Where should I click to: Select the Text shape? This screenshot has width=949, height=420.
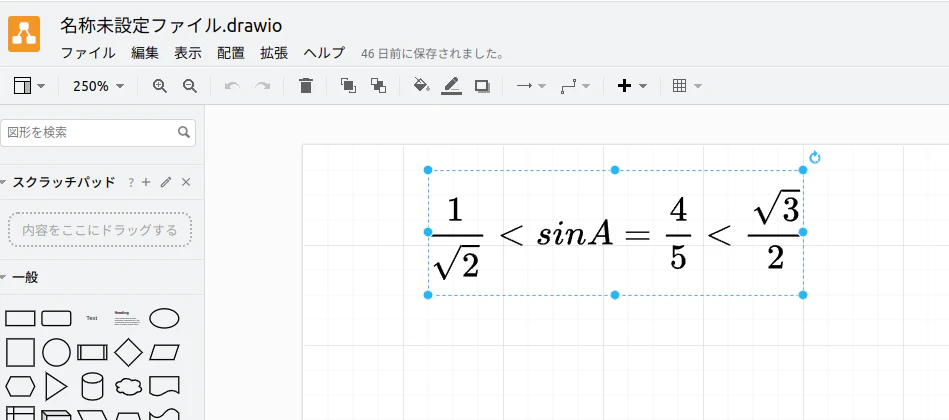[92, 318]
